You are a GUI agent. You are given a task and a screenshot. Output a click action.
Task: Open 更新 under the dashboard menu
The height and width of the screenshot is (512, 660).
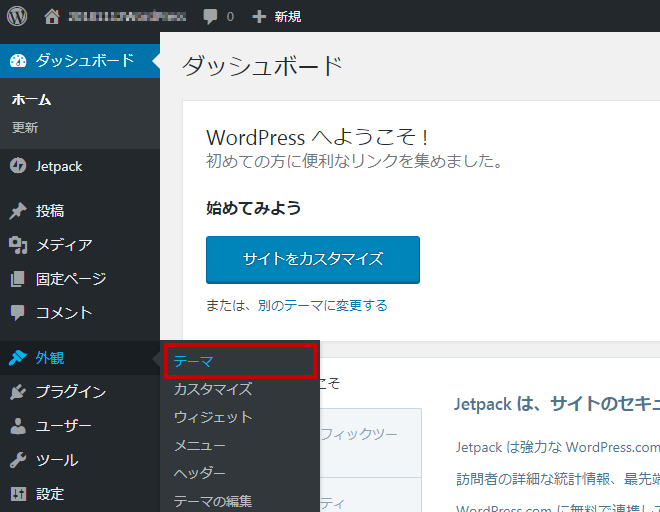[x=25, y=128]
